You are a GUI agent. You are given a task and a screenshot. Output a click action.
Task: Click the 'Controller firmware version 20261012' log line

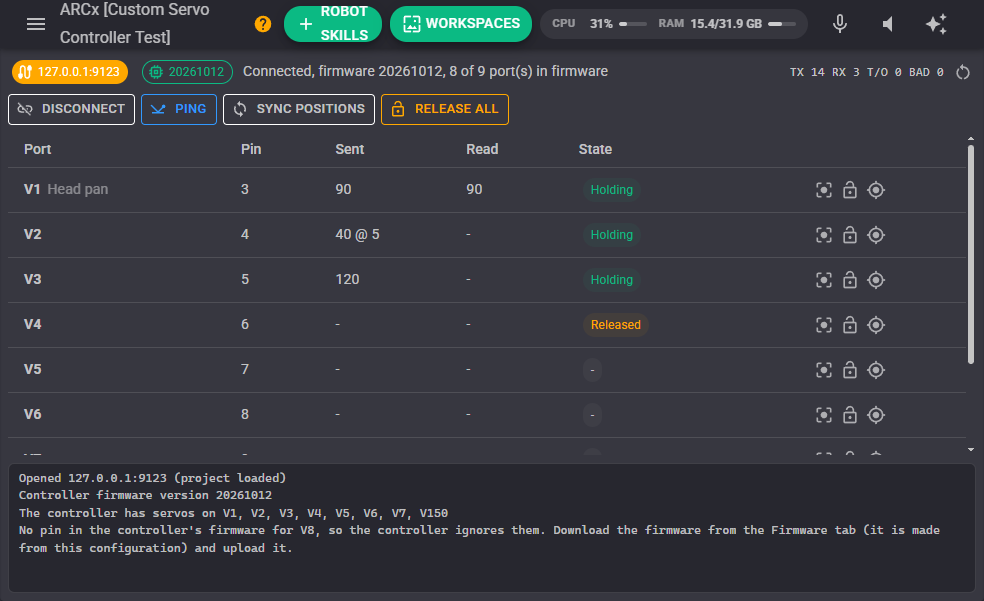pos(145,495)
